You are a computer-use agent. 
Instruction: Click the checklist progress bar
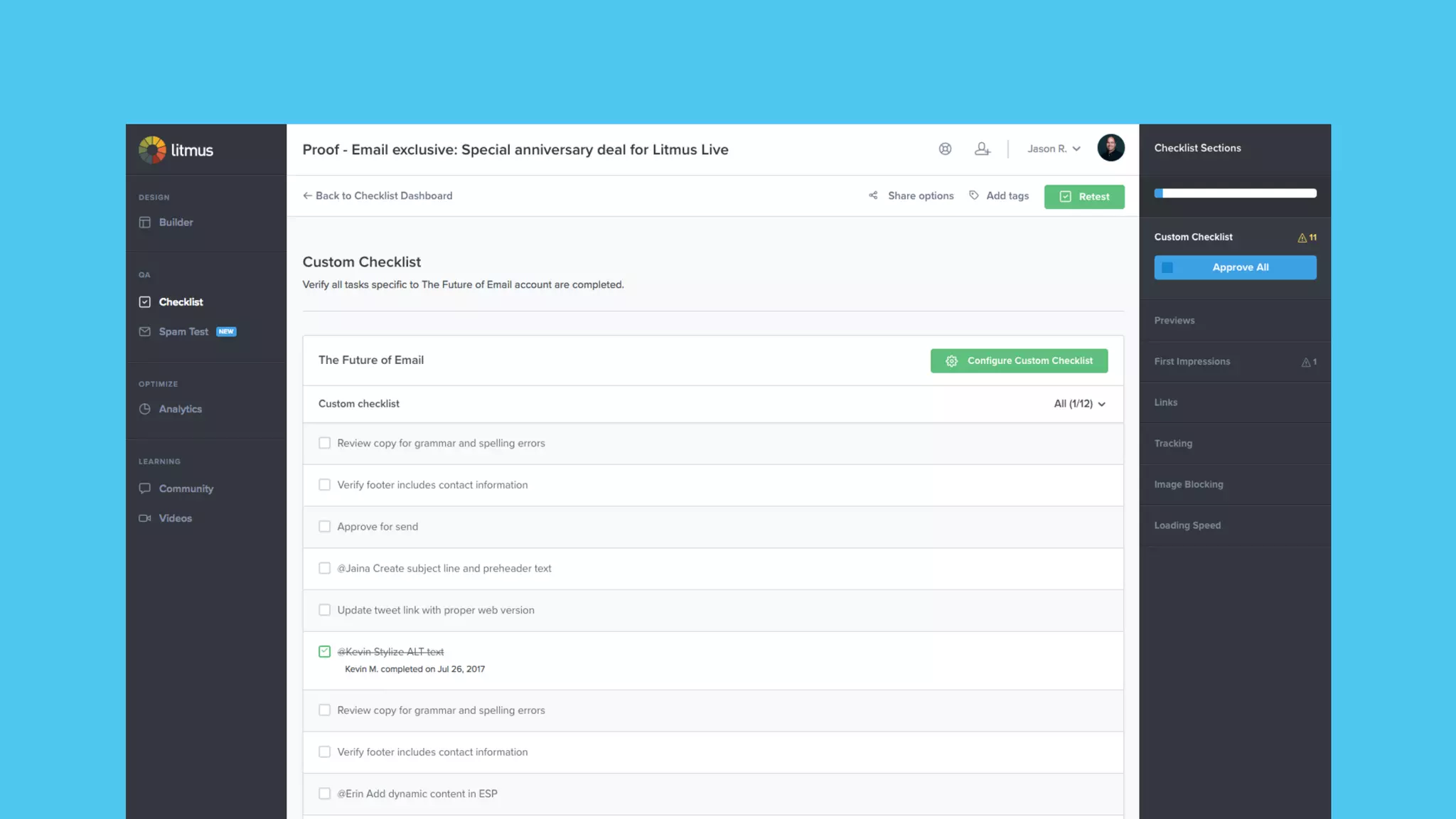click(1235, 193)
